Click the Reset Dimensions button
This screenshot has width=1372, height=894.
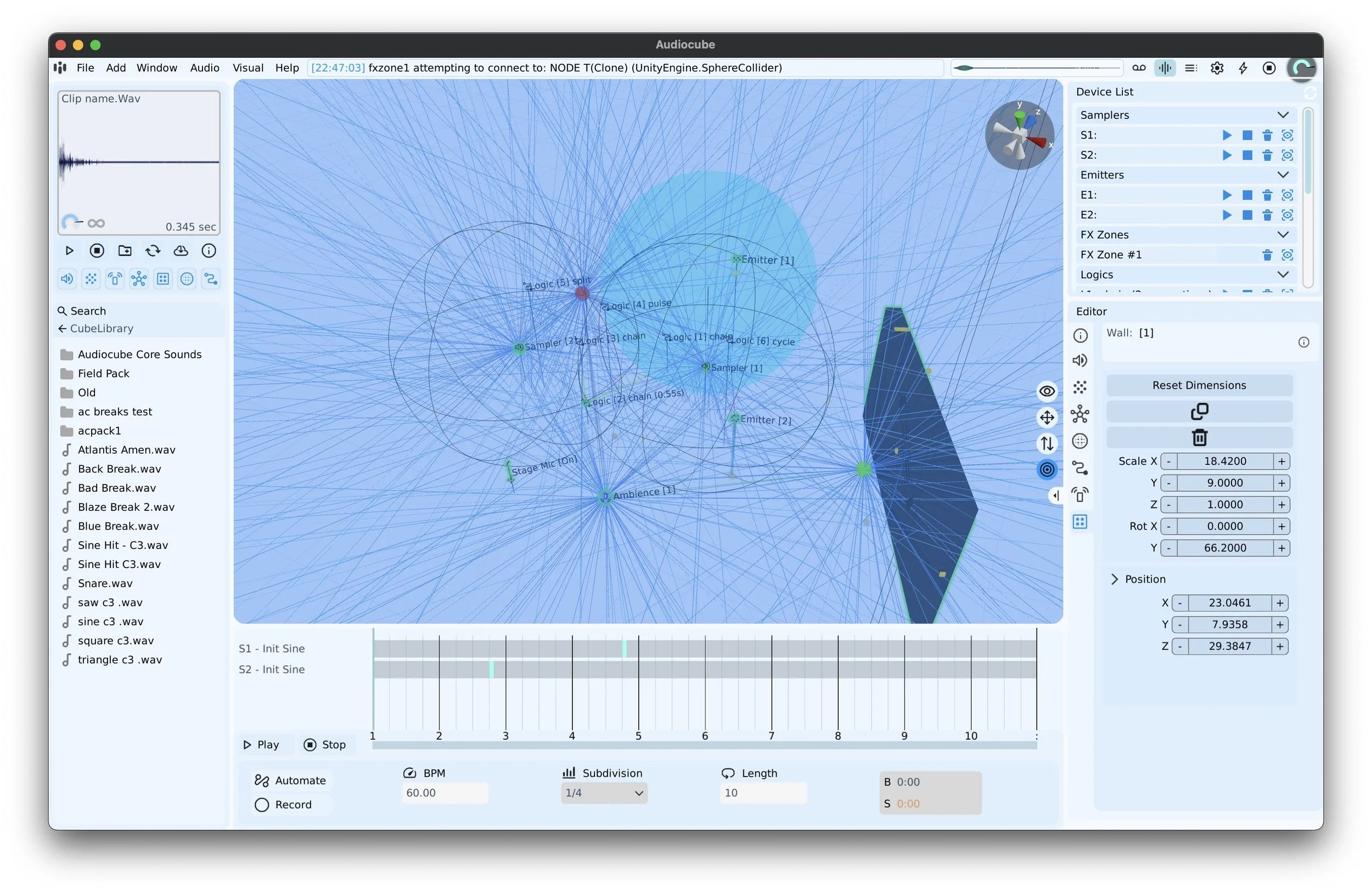[1199, 385]
